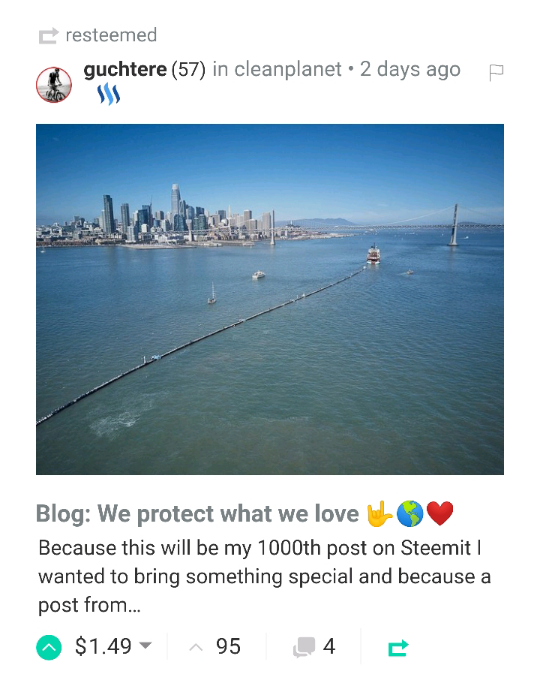Click the resteemed arrow icon at top
Viewport: 540px width, 680px height.
tap(48, 36)
